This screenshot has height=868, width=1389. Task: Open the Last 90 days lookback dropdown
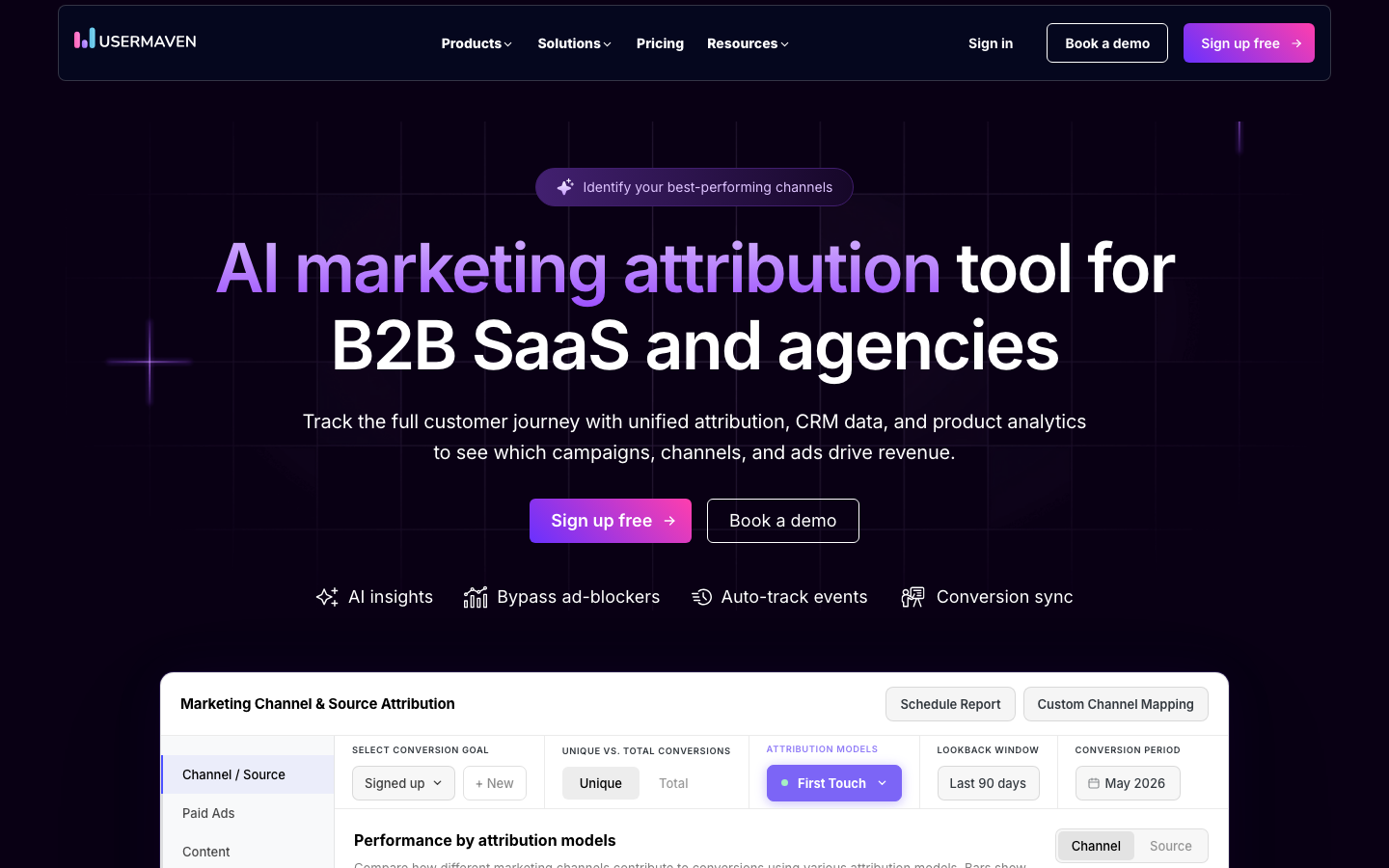pos(988,783)
